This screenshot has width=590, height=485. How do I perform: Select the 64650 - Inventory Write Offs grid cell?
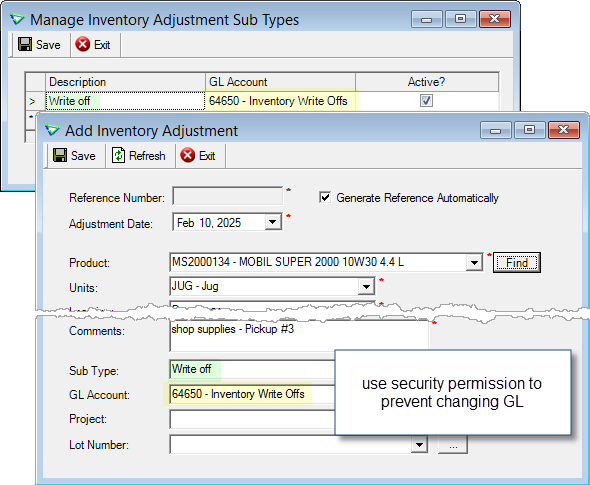click(280, 101)
